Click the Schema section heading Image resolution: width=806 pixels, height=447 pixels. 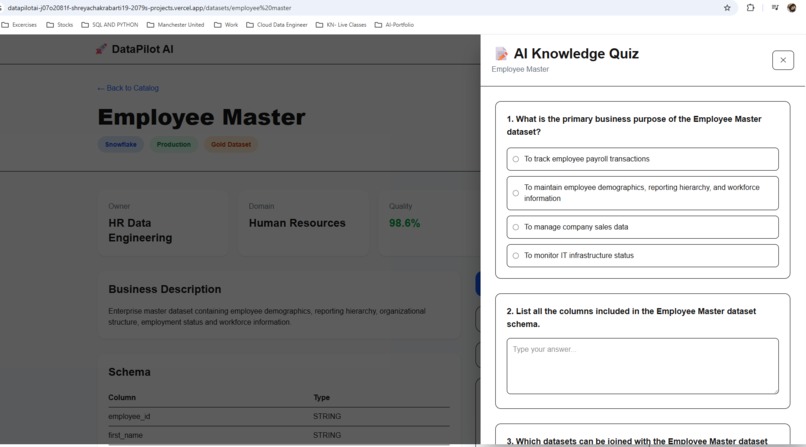130,372
